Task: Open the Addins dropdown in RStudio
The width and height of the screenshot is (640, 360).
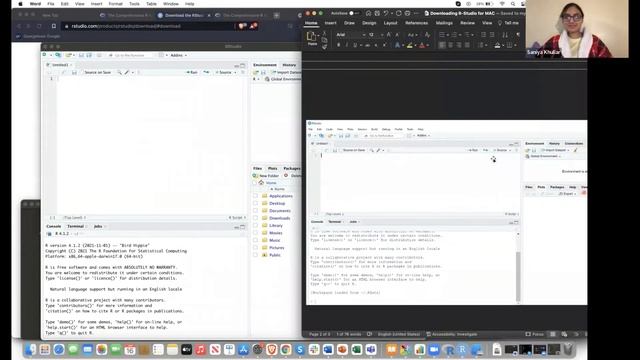Action: click(178, 55)
